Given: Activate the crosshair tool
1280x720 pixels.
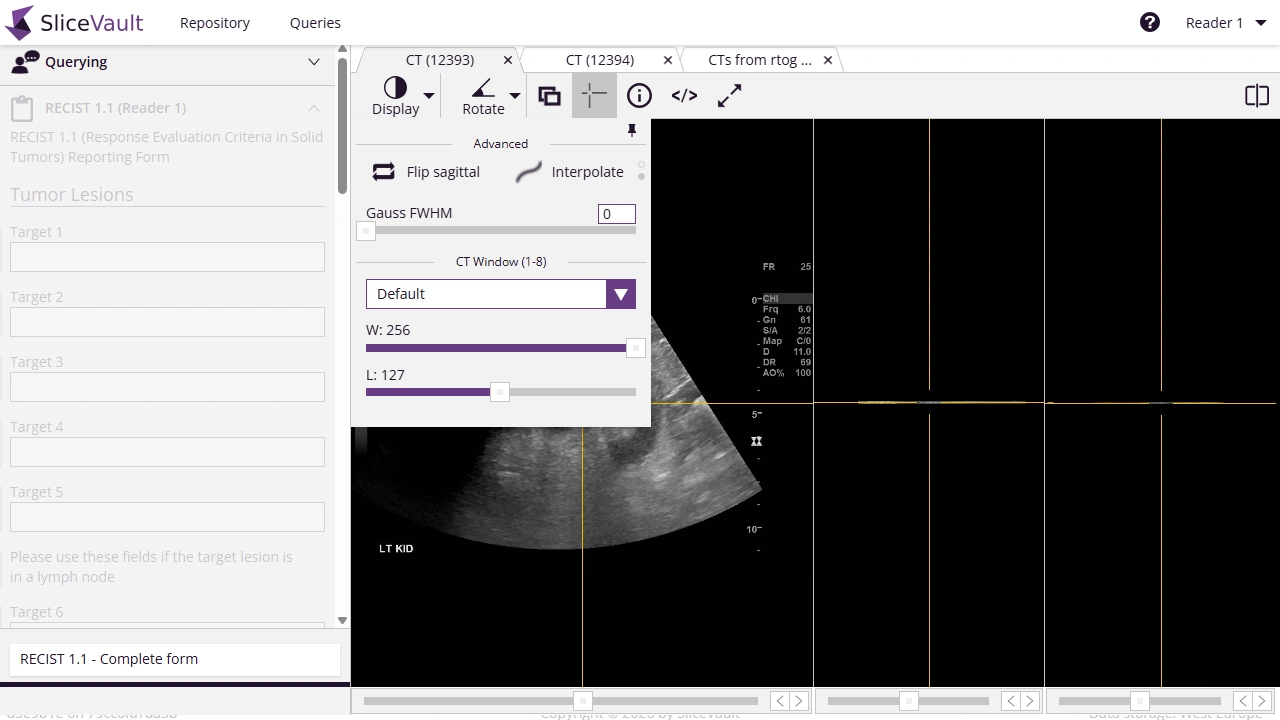Looking at the screenshot, I should tap(594, 95).
